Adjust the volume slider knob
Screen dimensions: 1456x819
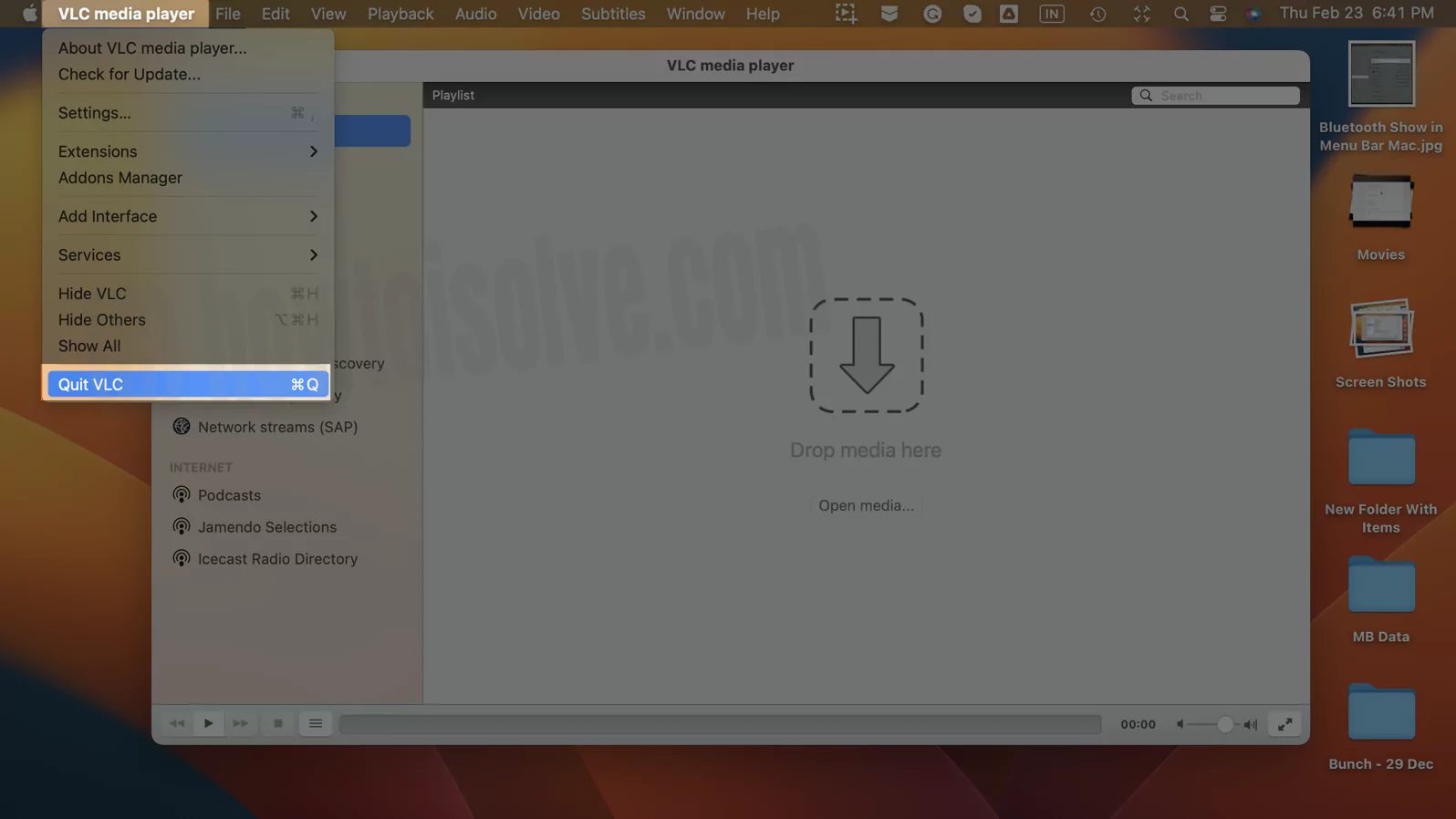[1225, 724]
